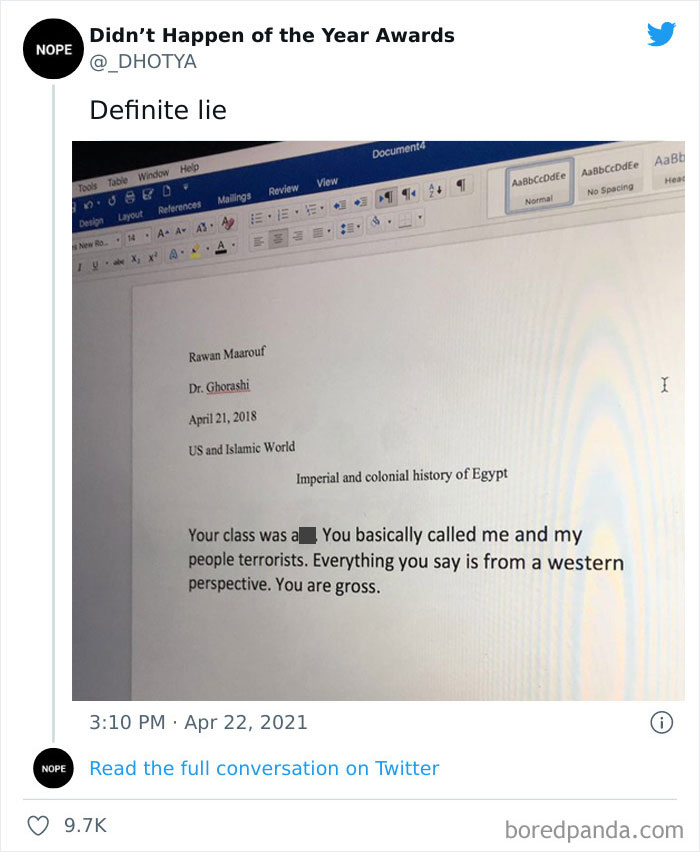Click the Clear Formatting icon

point(227,223)
